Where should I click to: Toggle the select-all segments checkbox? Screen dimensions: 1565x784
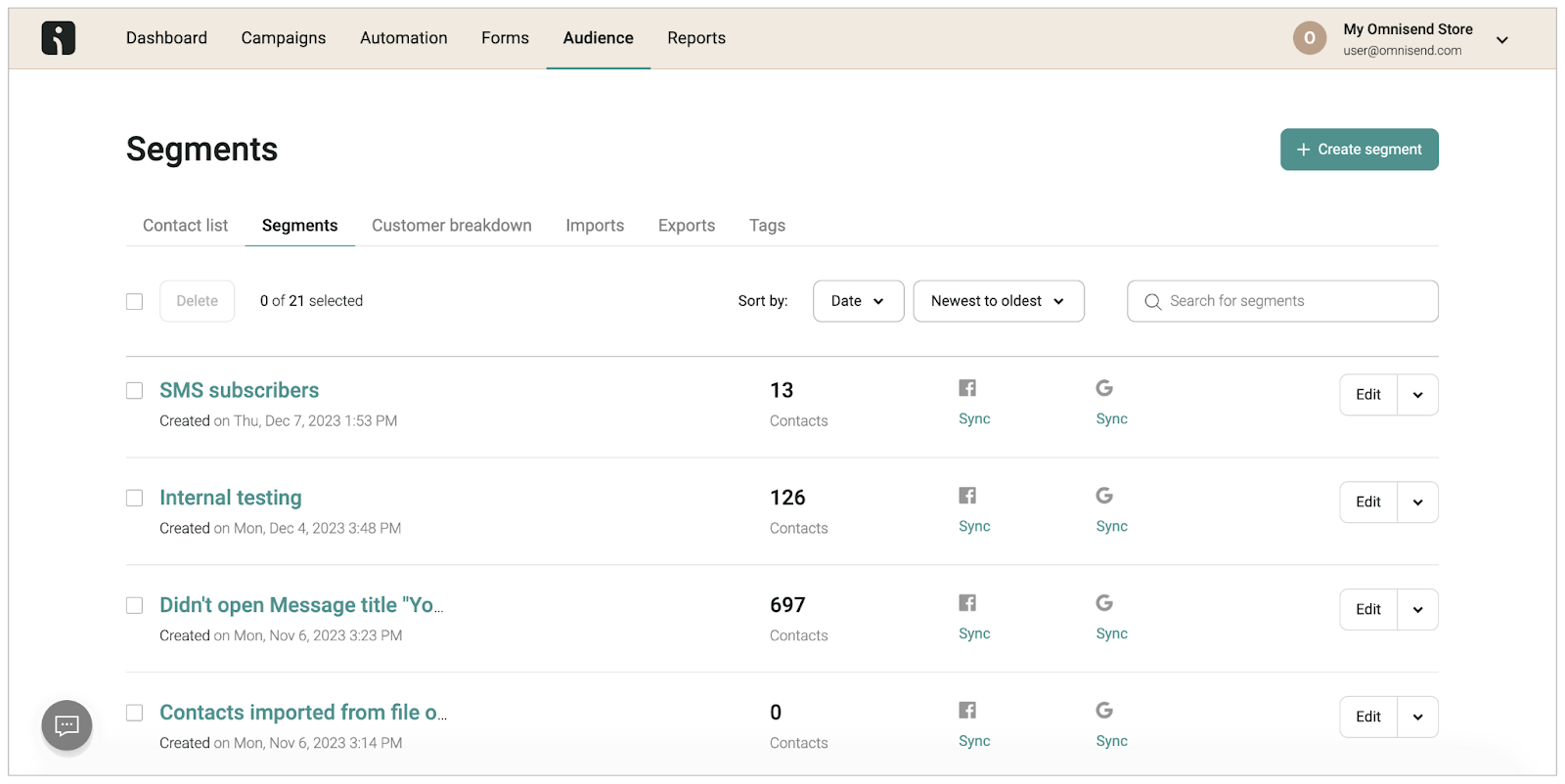click(x=135, y=302)
